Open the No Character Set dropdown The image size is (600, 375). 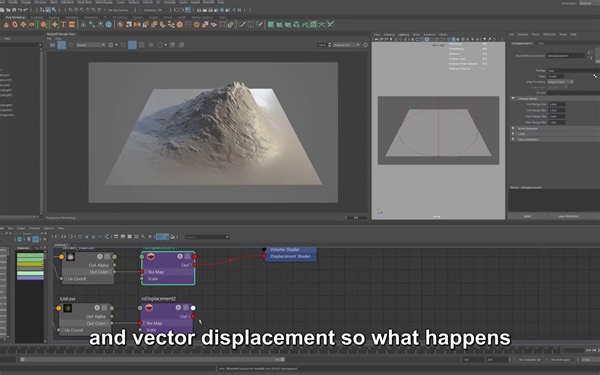530,360
